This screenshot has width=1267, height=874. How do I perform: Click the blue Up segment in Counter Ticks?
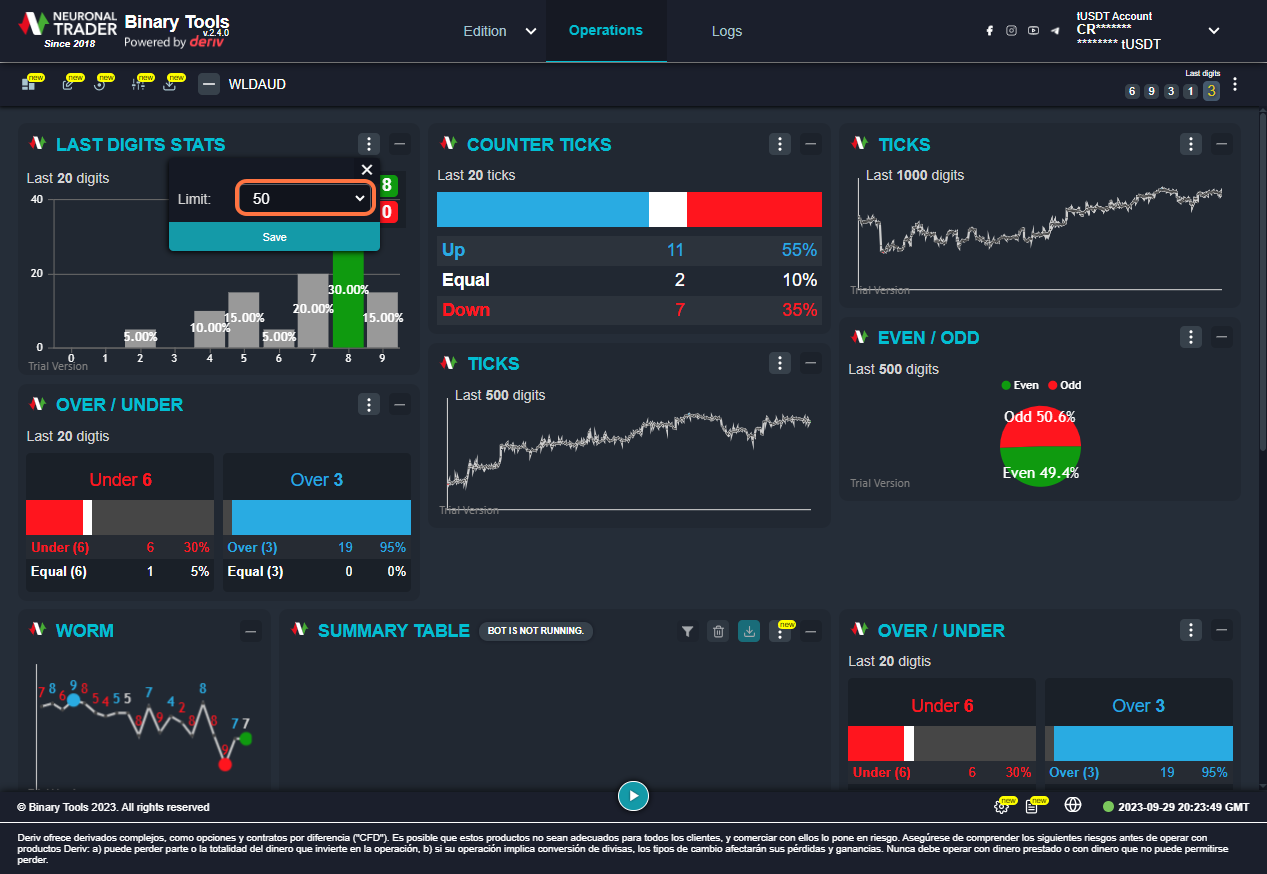click(x=543, y=210)
